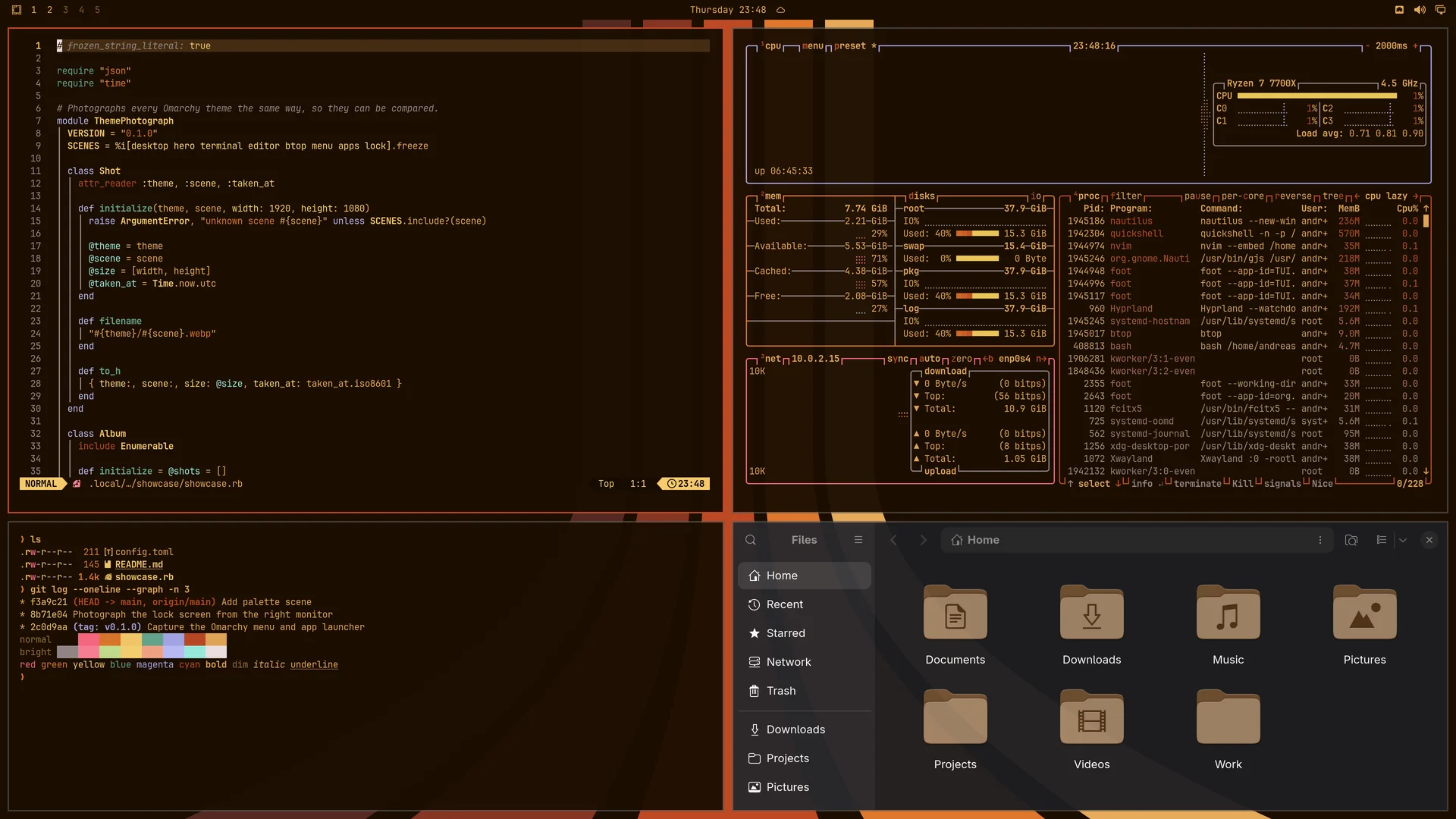Open Pictures bookmark in Files sidebar
Screen dimensions: 1456x819
[805, 787]
